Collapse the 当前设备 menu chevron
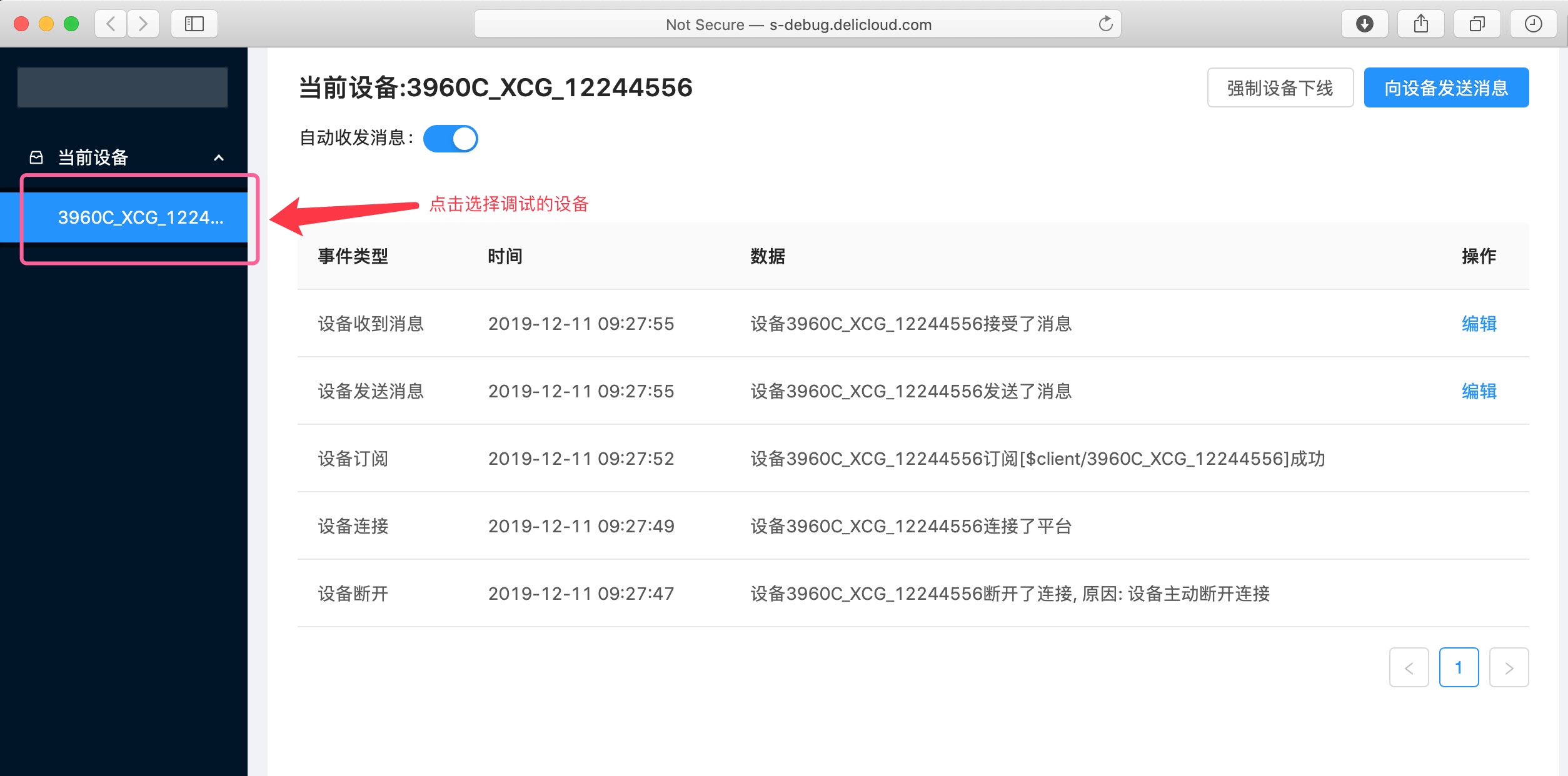The height and width of the screenshot is (776, 1568). coord(219,157)
